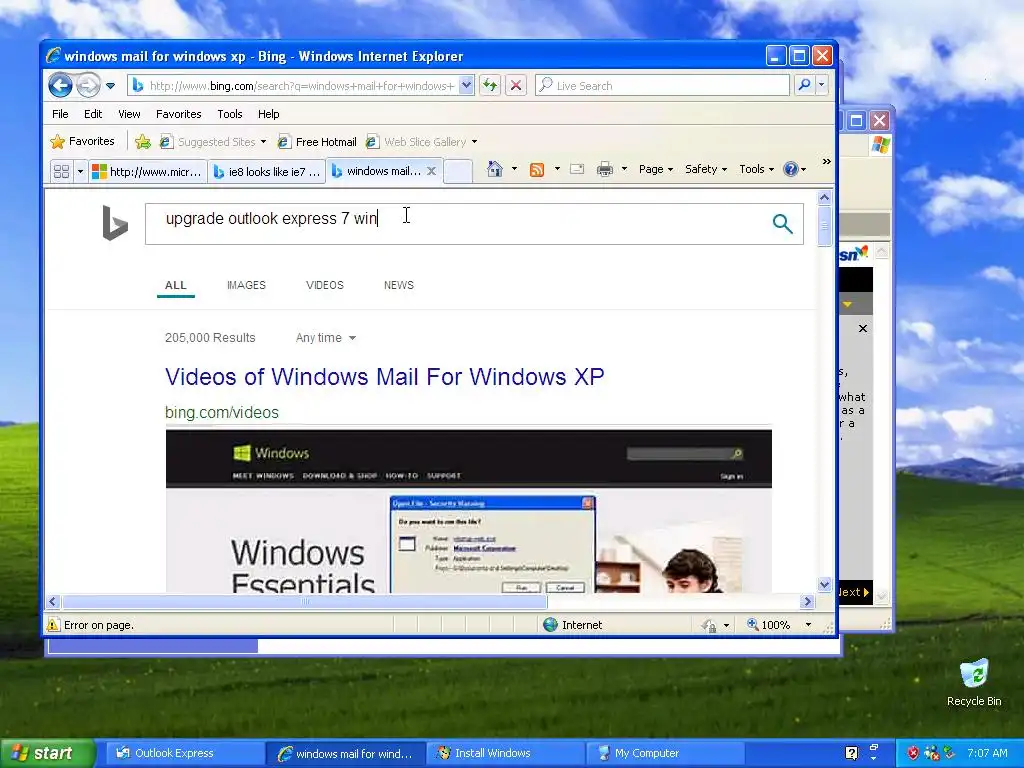The image size is (1024, 768).
Task: Click the Refresh page icon
Action: tap(490, 86)
